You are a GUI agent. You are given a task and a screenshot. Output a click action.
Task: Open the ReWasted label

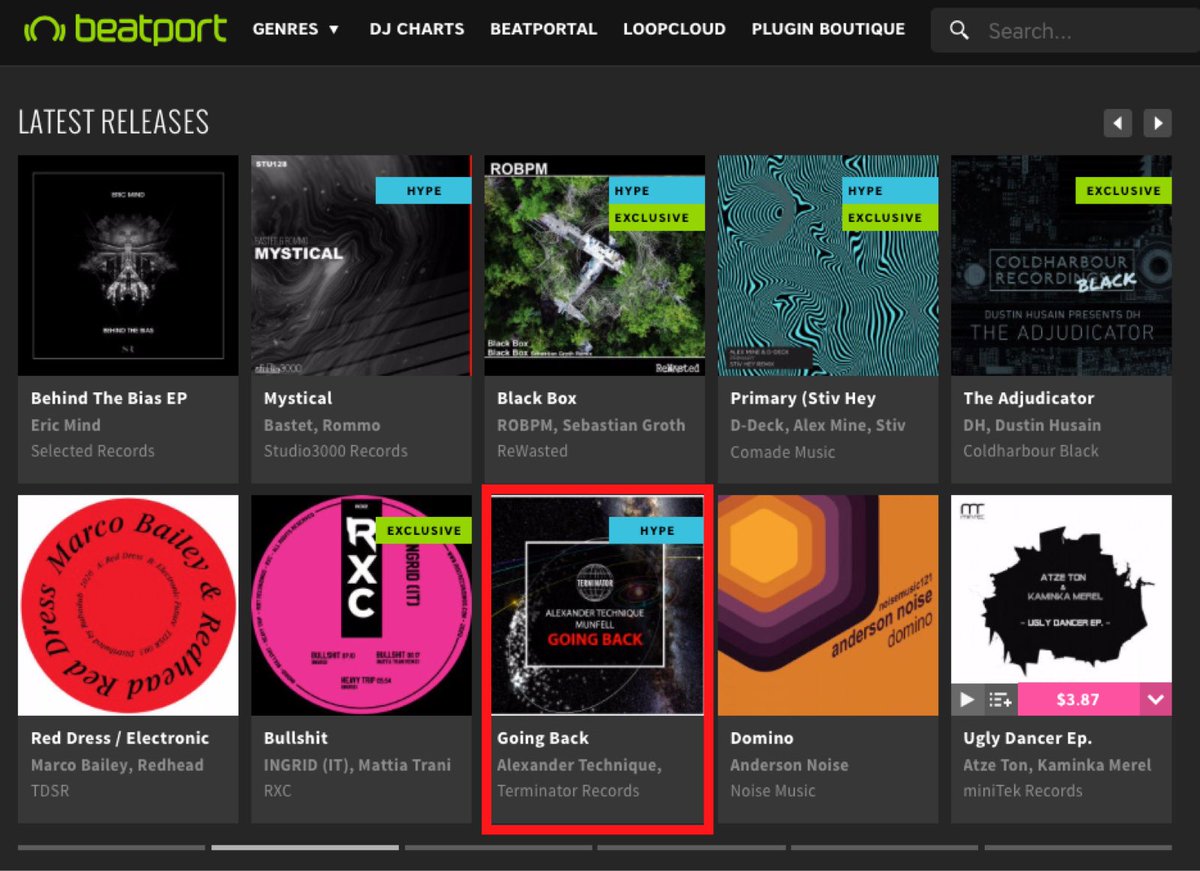click(x=532, y=451)
